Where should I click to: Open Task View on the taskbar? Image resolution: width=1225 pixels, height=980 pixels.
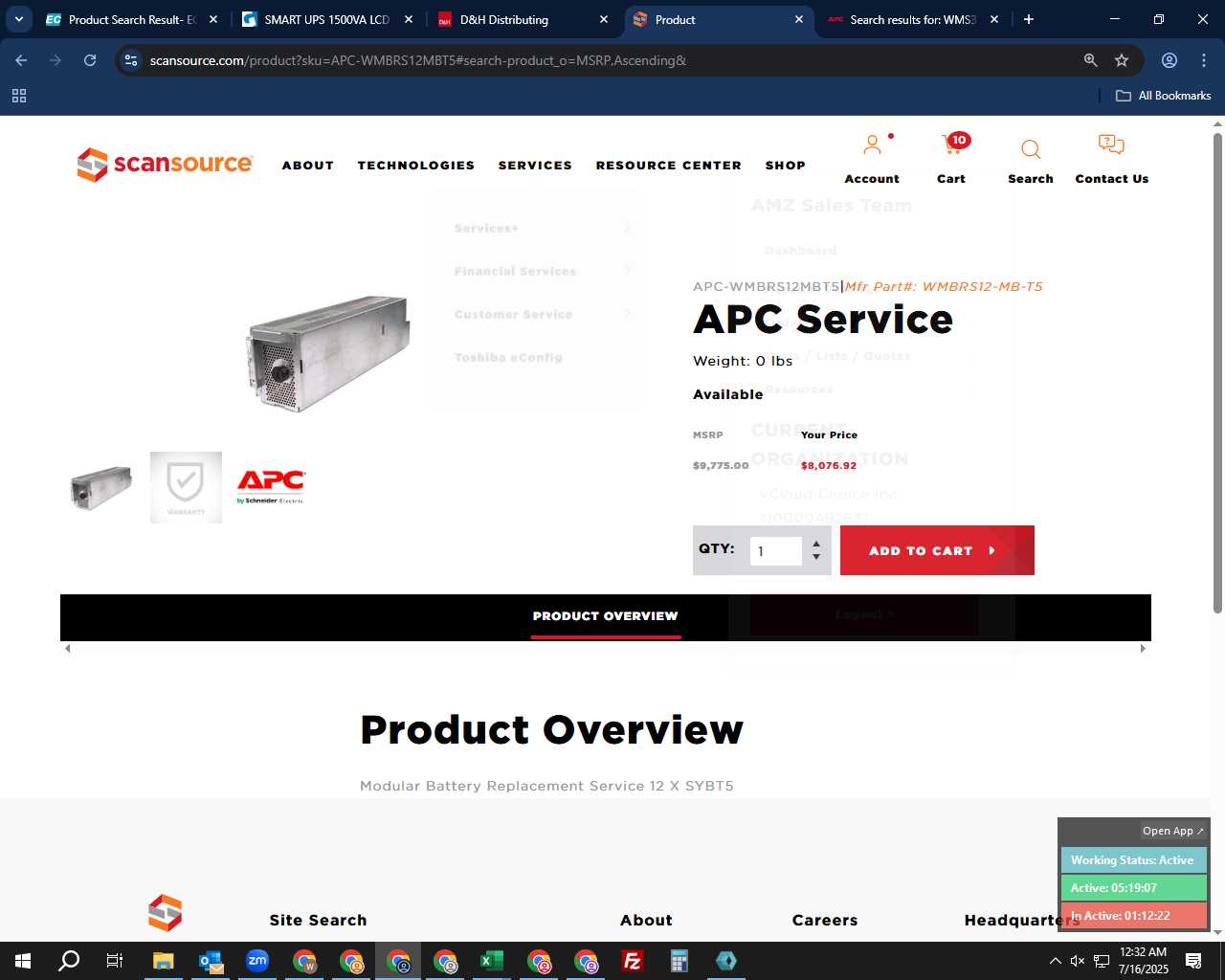point(115,961)
